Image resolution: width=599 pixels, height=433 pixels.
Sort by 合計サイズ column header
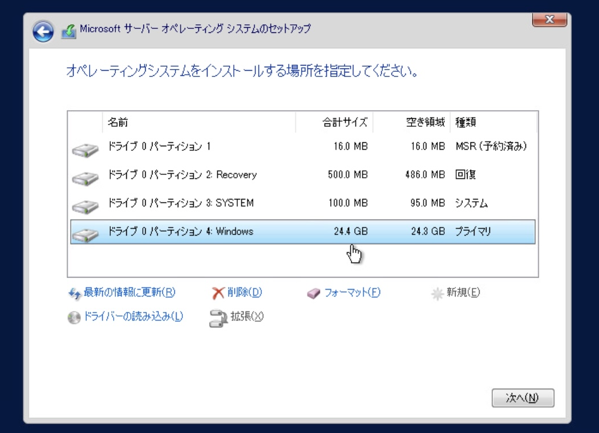pyautogui.click(x=334, y=122)
